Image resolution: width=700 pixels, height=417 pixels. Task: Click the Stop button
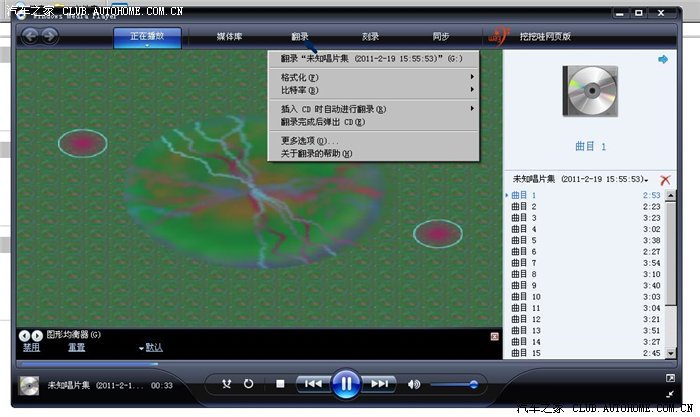point(280,384)
